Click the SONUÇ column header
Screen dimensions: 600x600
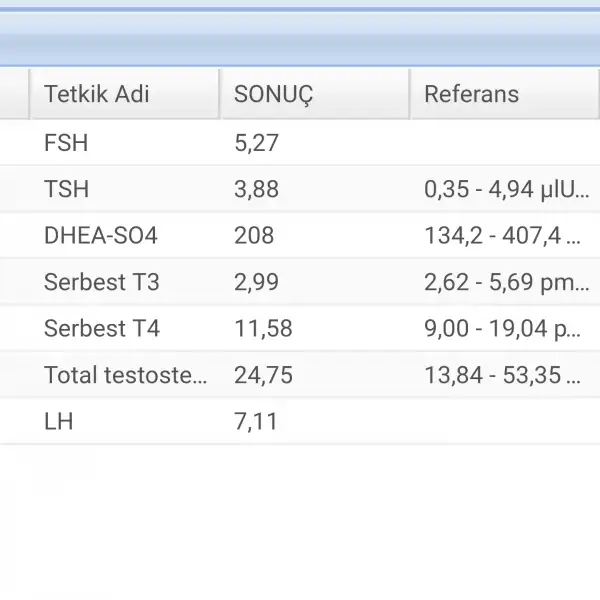pos(273,94)
